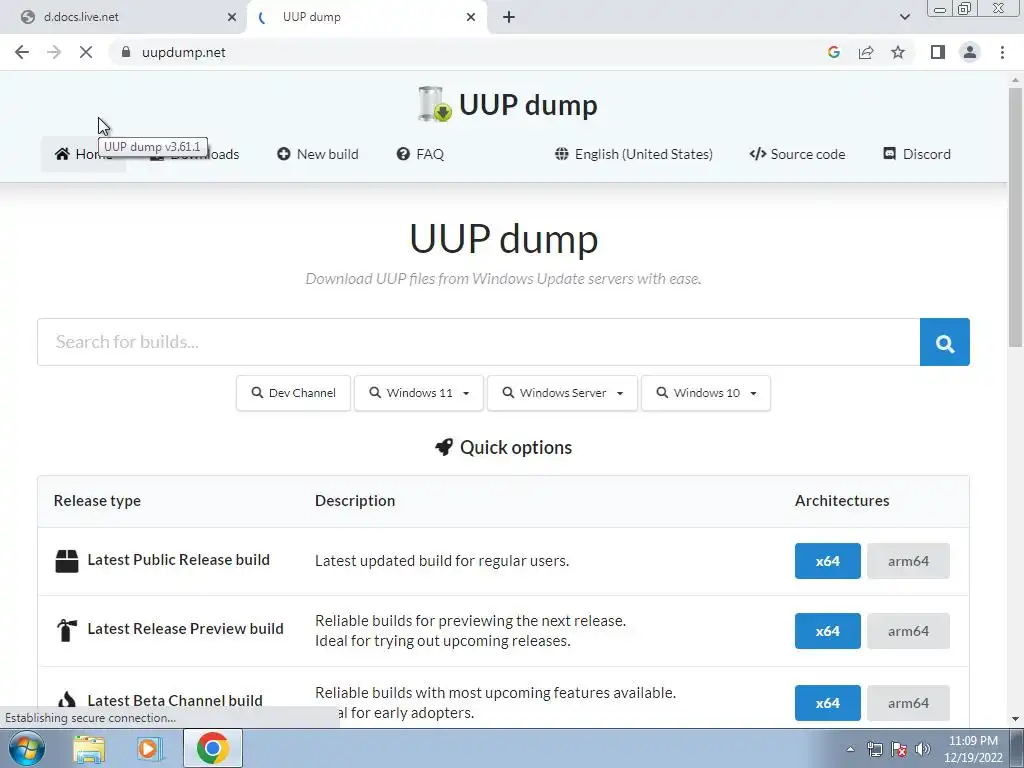
Task: Click the Downloads navigation item
Action: coord(195,154)
